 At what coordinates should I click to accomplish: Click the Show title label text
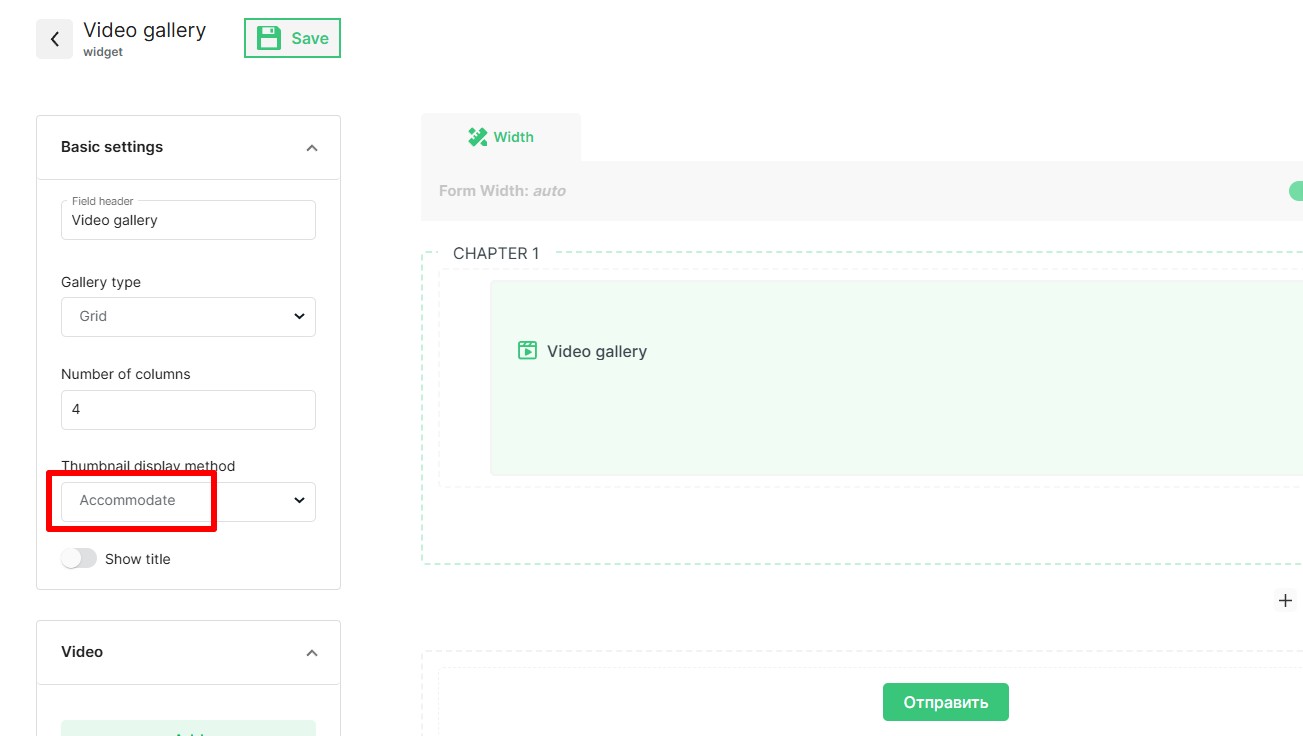pyautogui.click(x=137, y=559)
